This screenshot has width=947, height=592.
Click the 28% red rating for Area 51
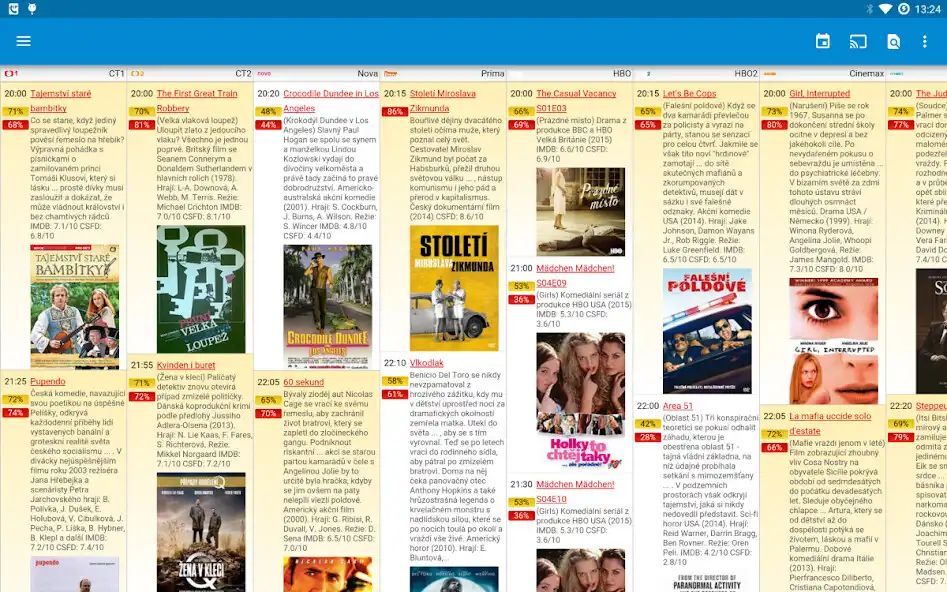pyautogui.click(x=647, y=437)
